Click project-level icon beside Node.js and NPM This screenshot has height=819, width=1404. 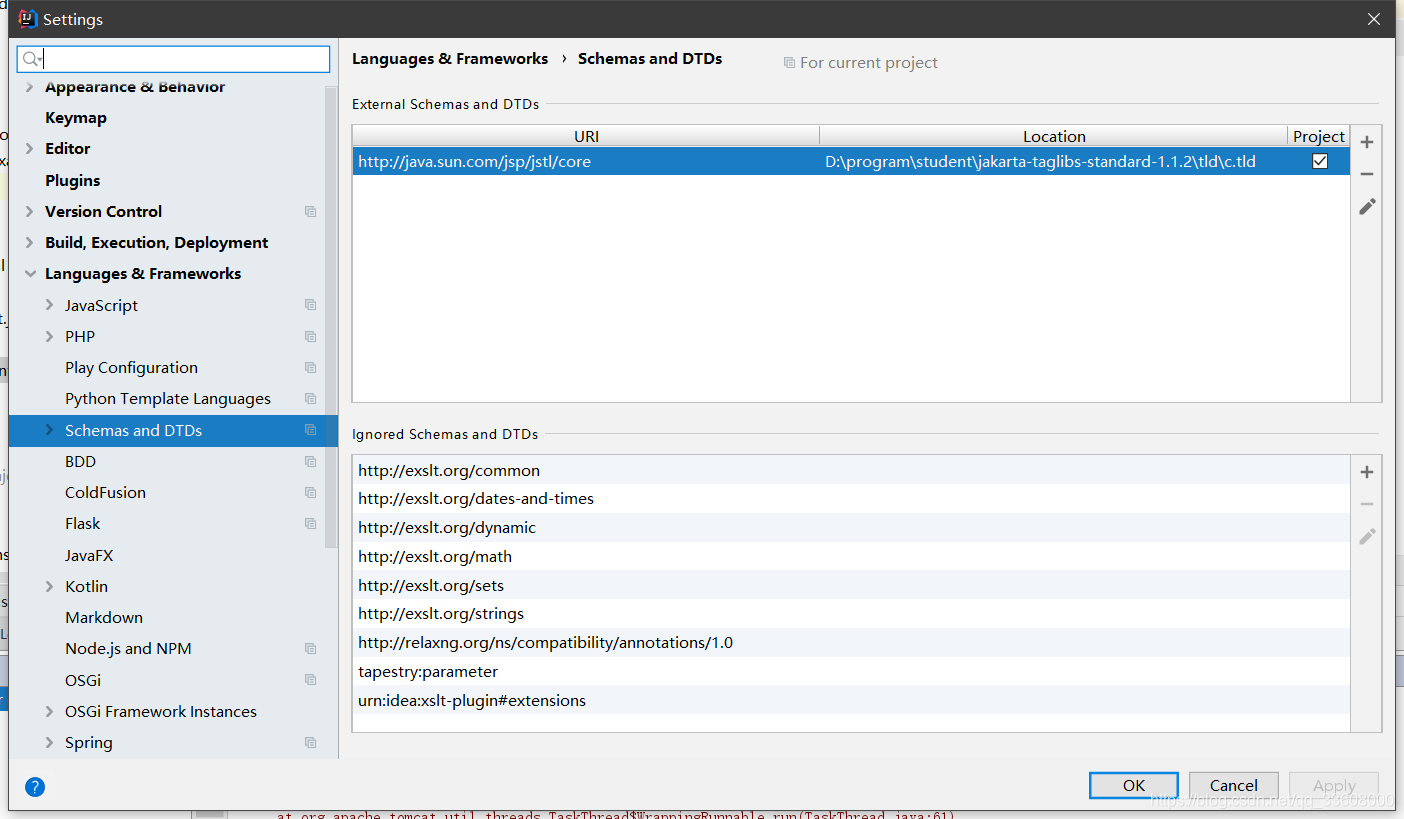pos(311,649)
